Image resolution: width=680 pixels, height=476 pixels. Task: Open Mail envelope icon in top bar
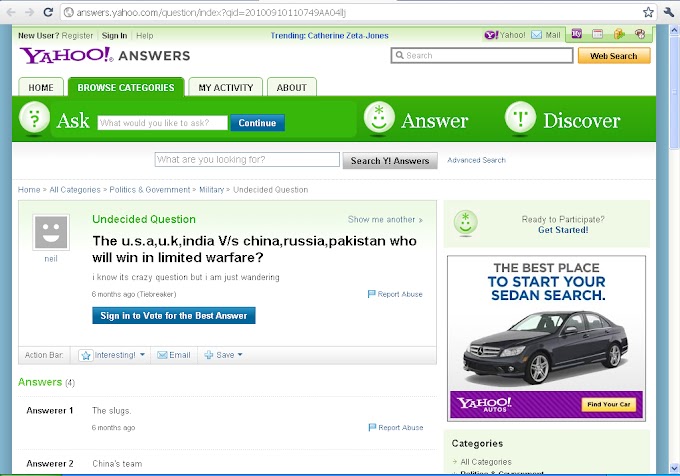point(536,35)
